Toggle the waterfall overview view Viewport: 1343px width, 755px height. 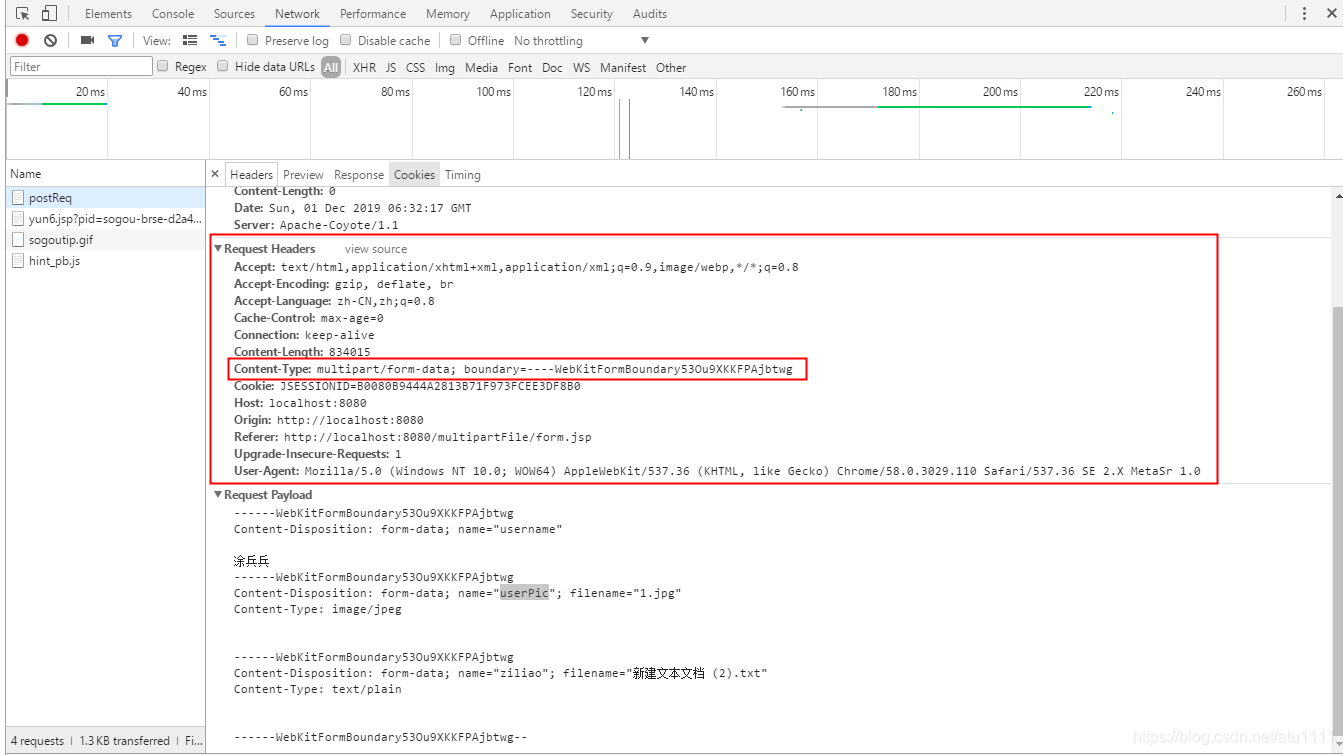click(218, 40)
